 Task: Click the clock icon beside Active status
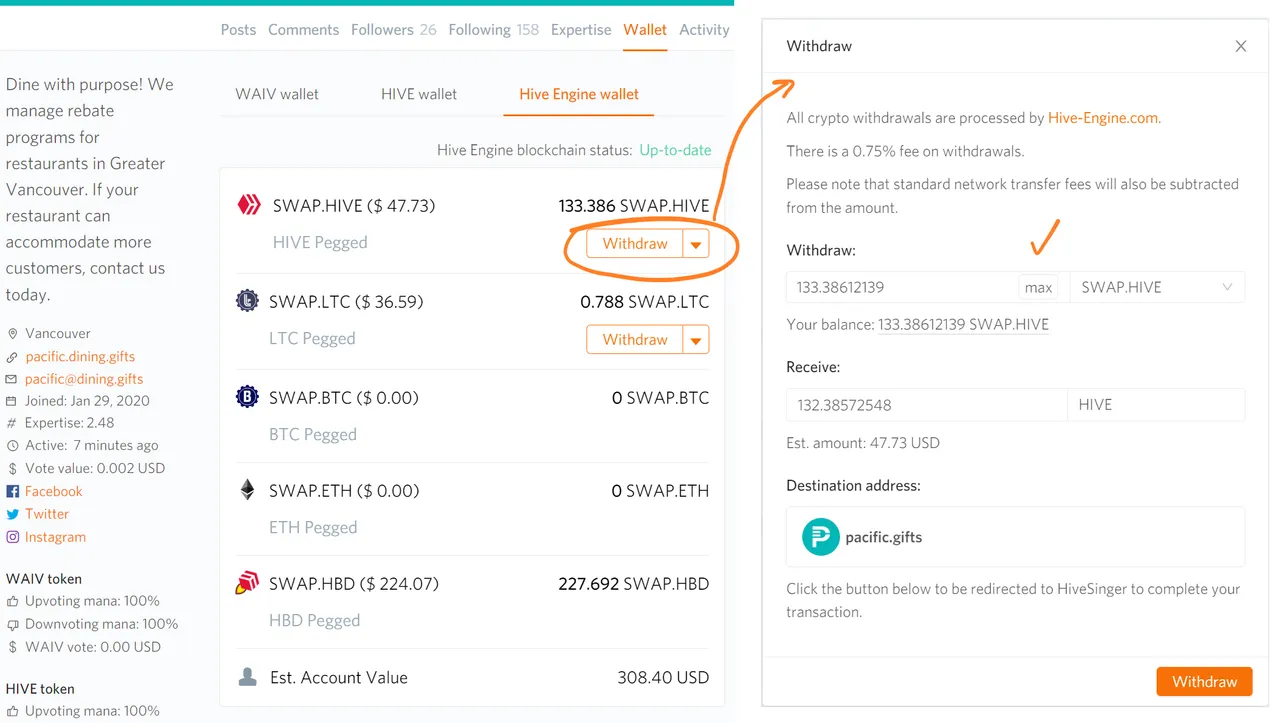pyautogui.click(x=13, y=445)
